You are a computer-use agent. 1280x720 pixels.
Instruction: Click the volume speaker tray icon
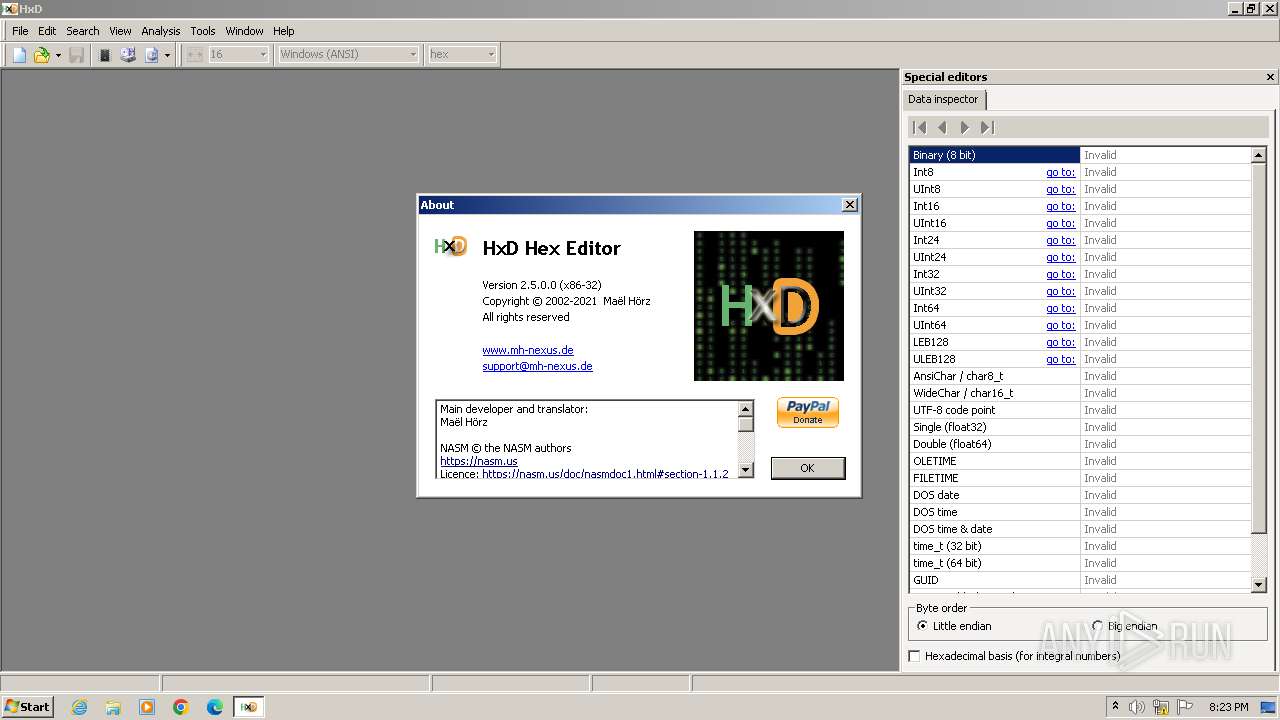point(1137,707)
